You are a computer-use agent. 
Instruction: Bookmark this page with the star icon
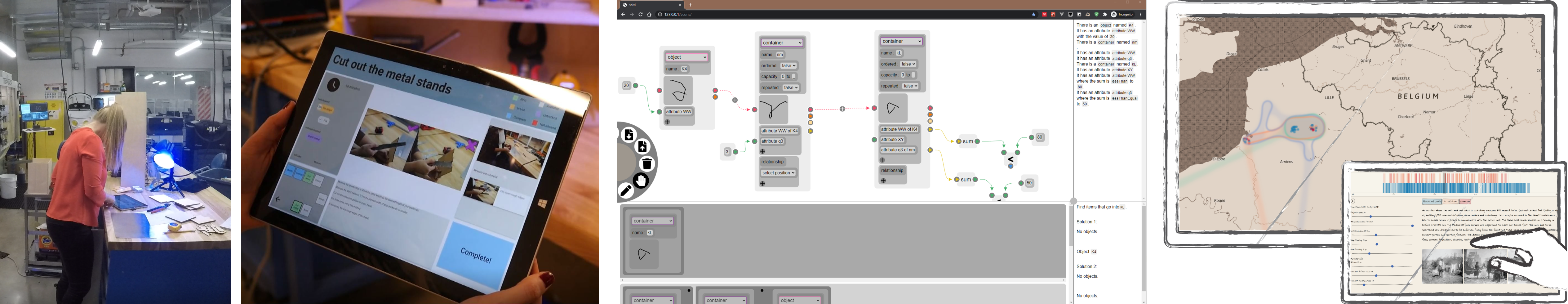coord(1033,14)
